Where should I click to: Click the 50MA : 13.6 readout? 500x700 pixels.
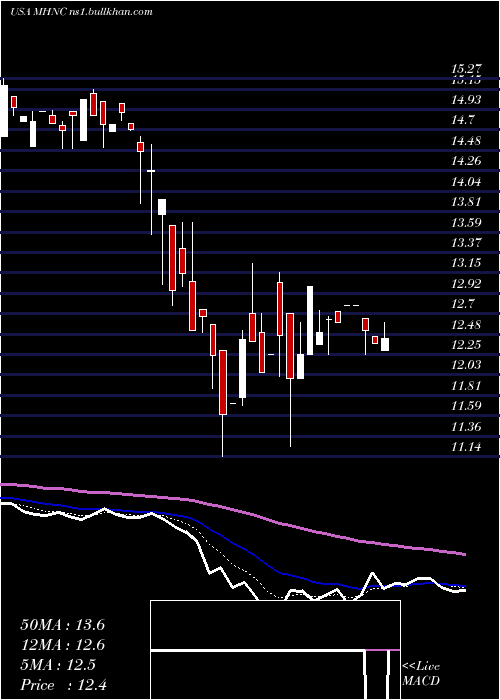point(62,625)
